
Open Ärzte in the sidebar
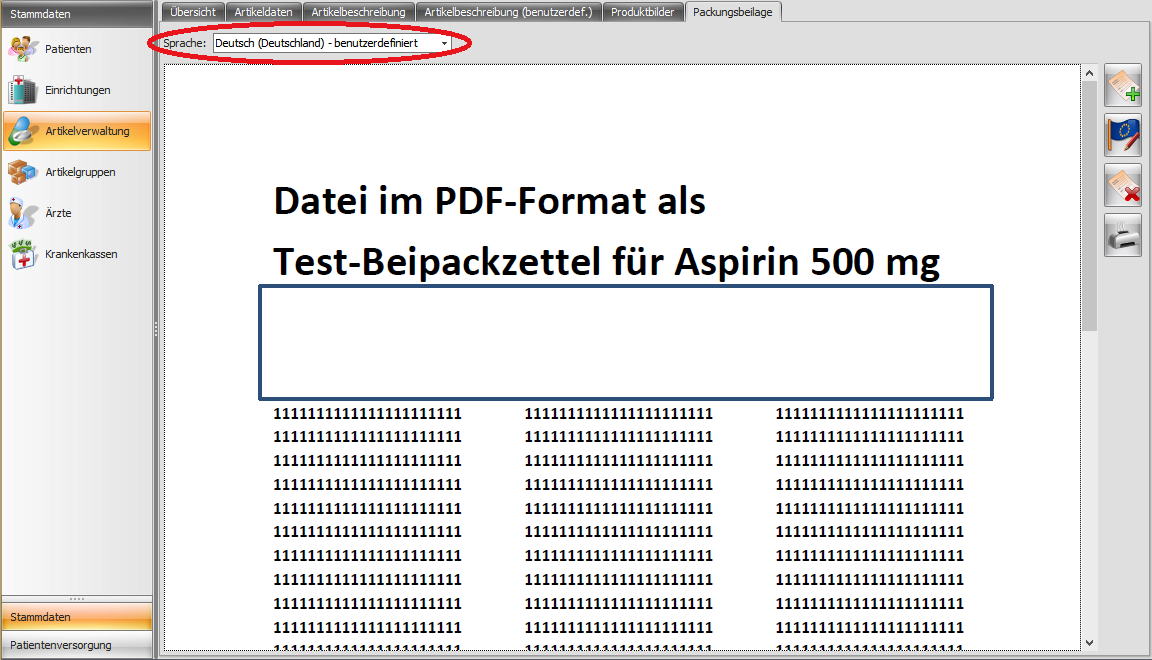point(77,214)
